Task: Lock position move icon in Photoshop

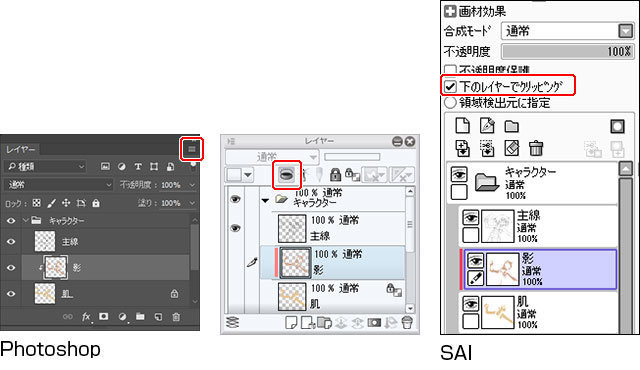Action: point(66,203)
